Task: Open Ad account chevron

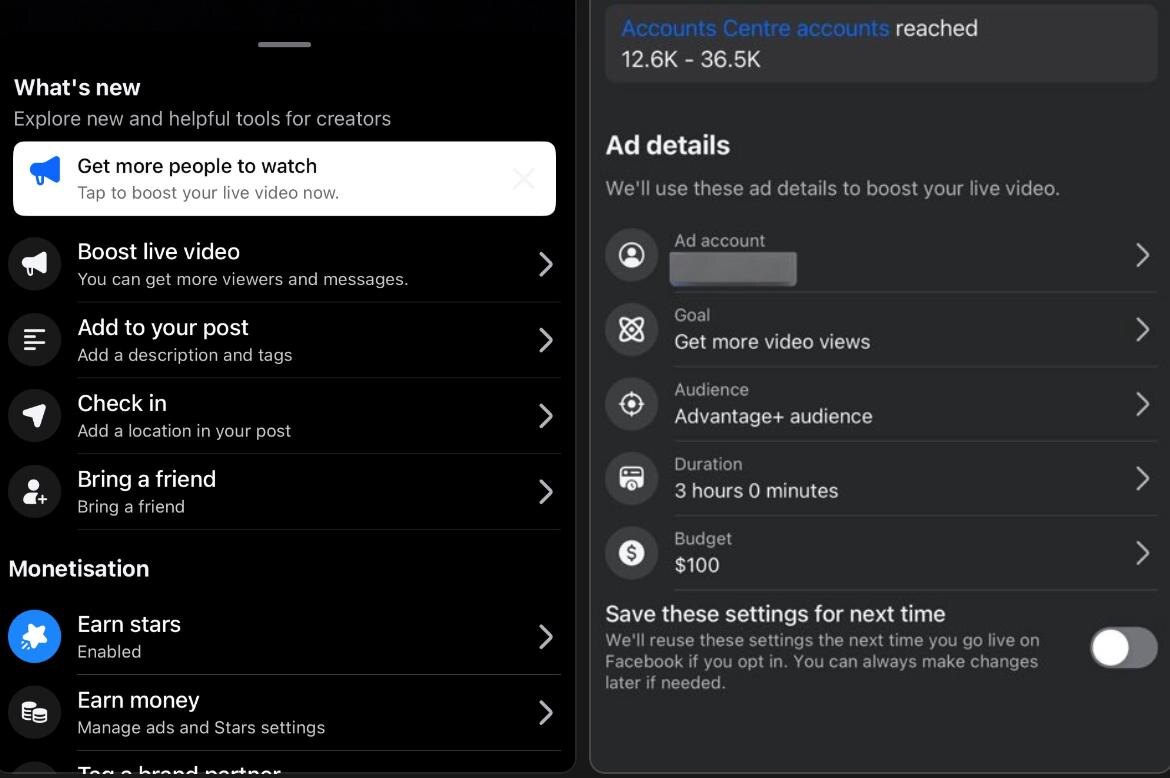Action: [1142, 255]
